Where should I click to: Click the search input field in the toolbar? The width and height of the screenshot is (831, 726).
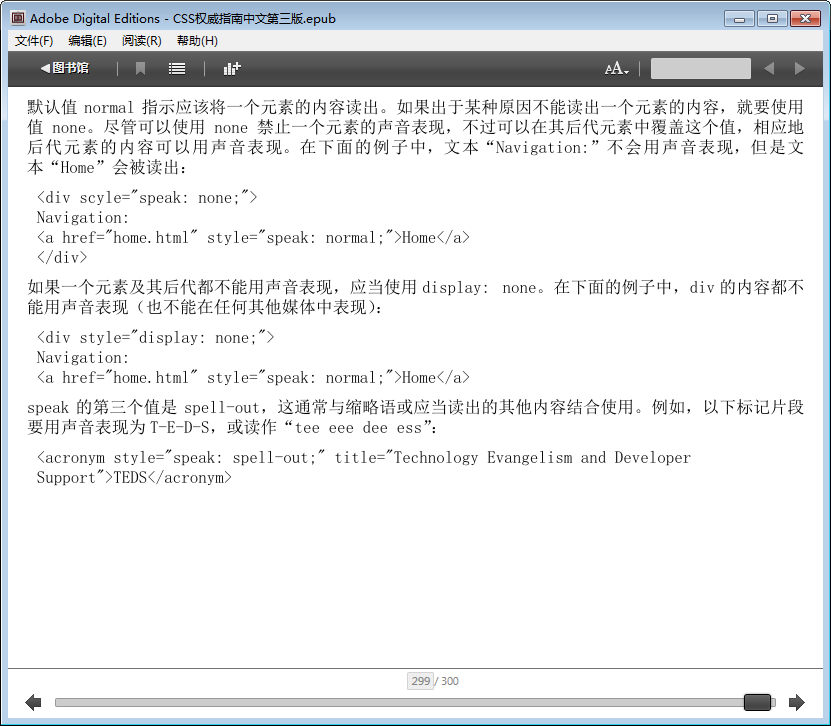(700, 69)
